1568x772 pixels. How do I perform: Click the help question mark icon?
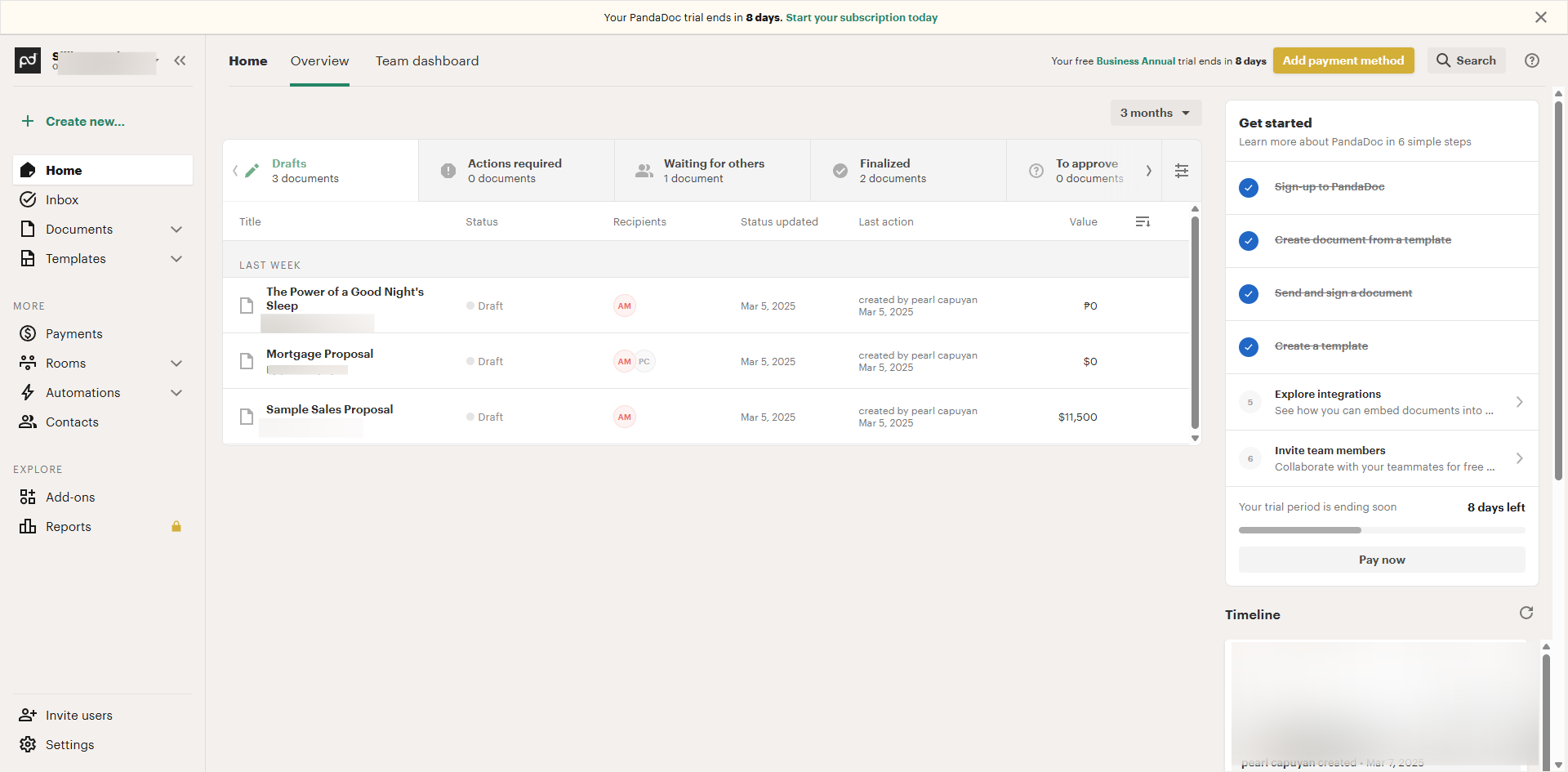[x=1532, y=60]
